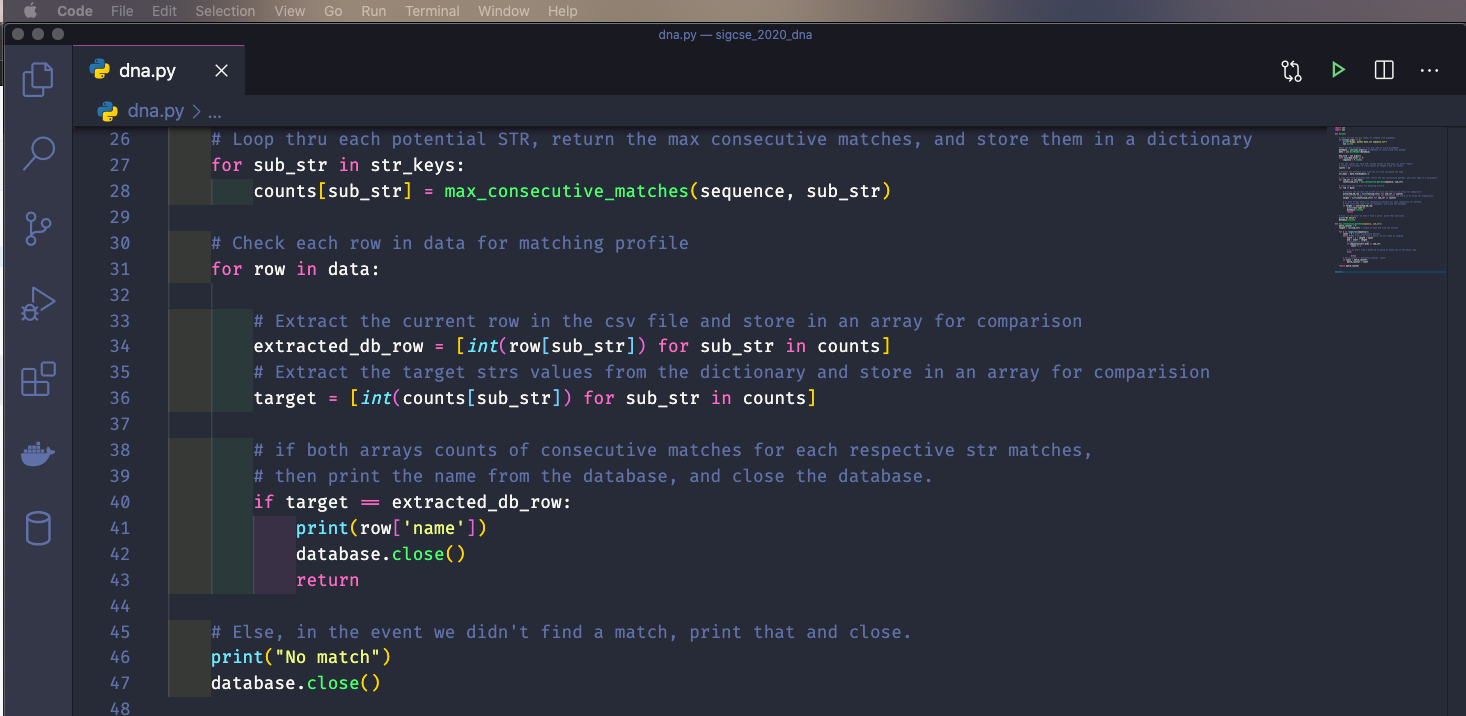Viewport: 1466px width, 716px height.
Task: Click extracted_db_row variable on line 34
Action: click(338, 346)
